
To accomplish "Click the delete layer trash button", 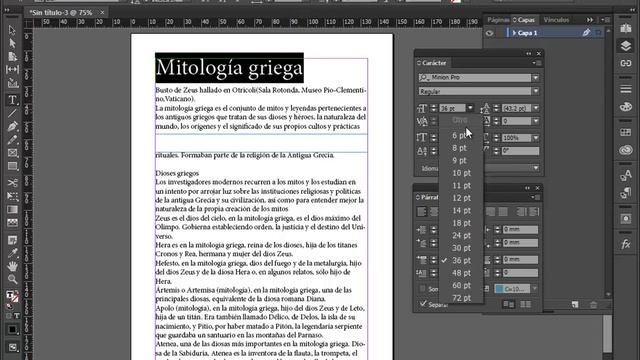I will [593, 304].
